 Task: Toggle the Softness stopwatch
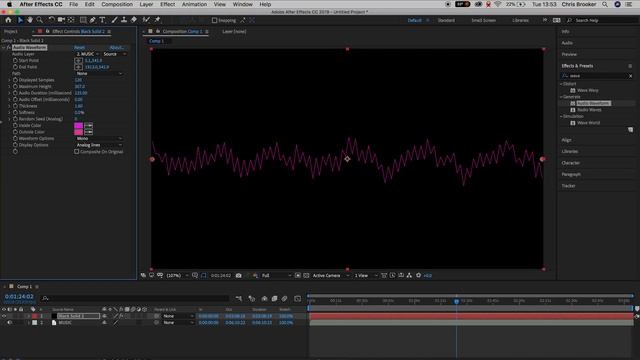tap(15, 113)
